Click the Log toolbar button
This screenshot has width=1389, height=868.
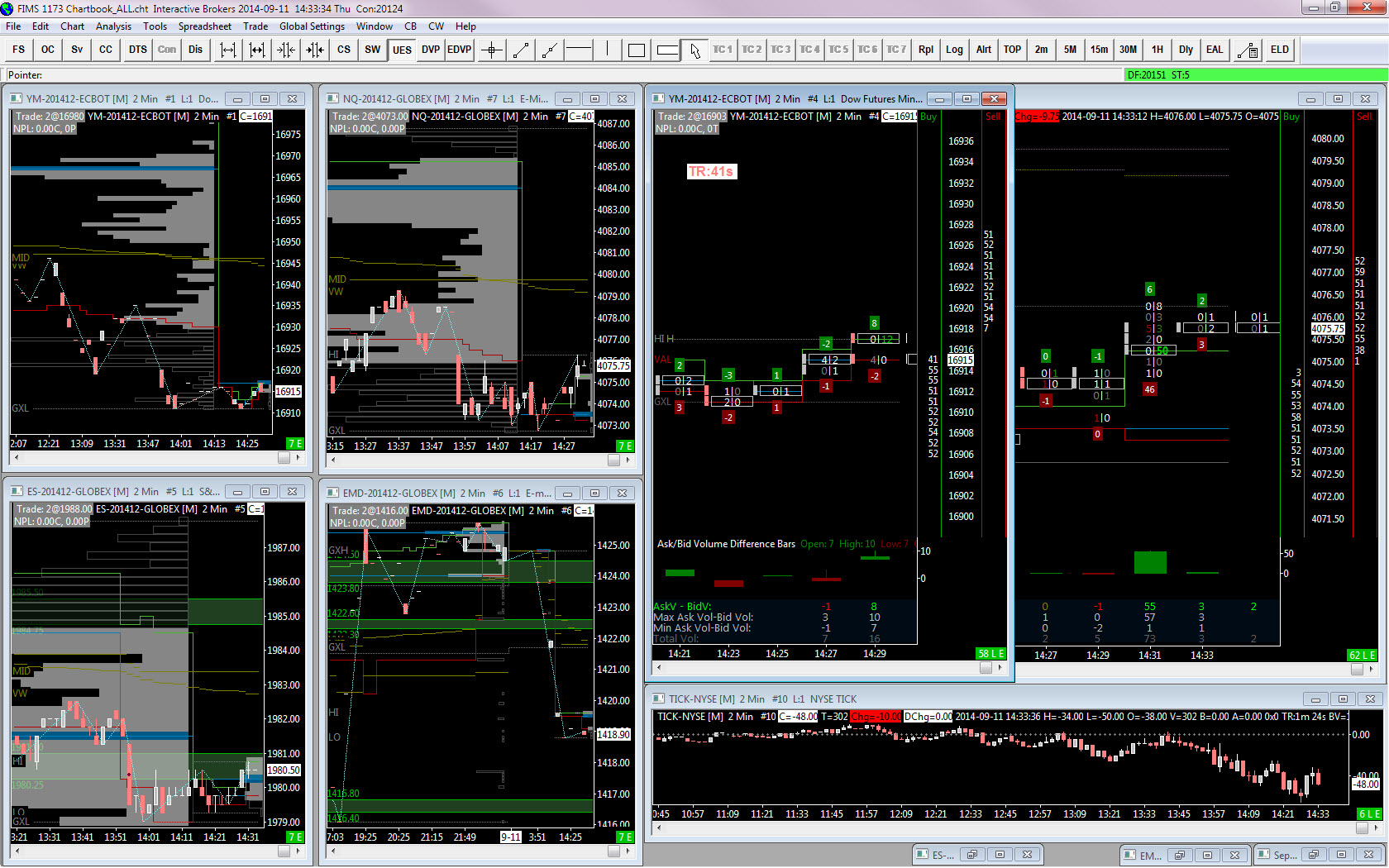coord(955,50)
